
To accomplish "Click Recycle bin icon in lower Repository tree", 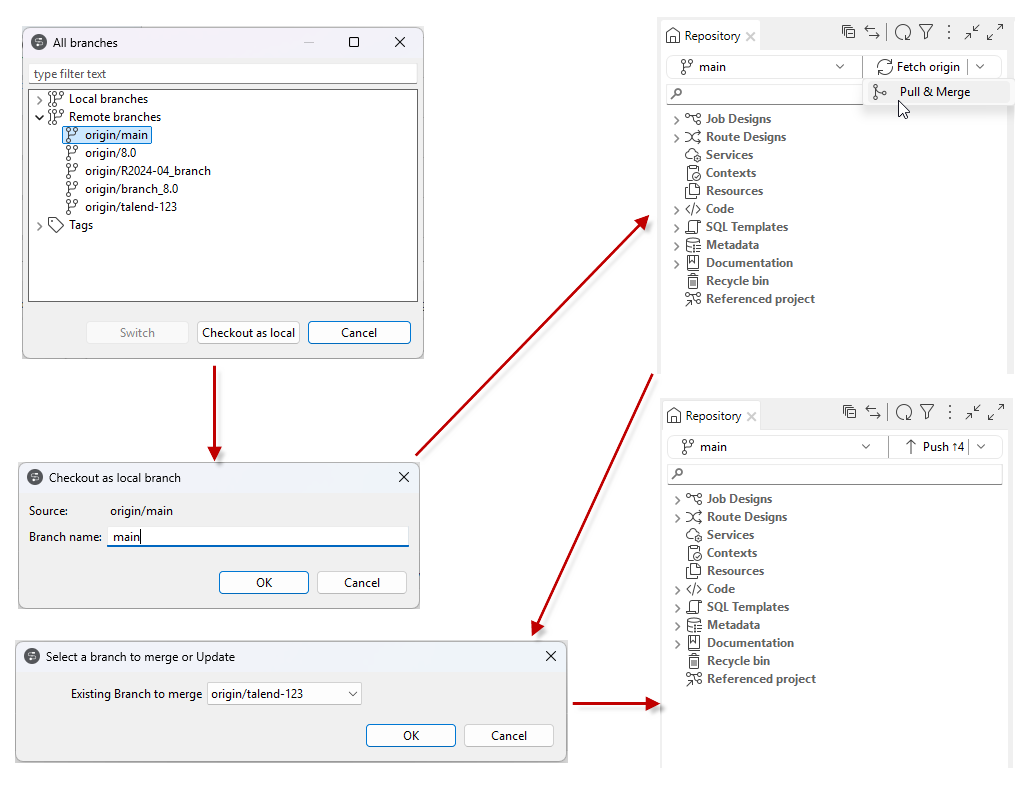I will 694,661.
